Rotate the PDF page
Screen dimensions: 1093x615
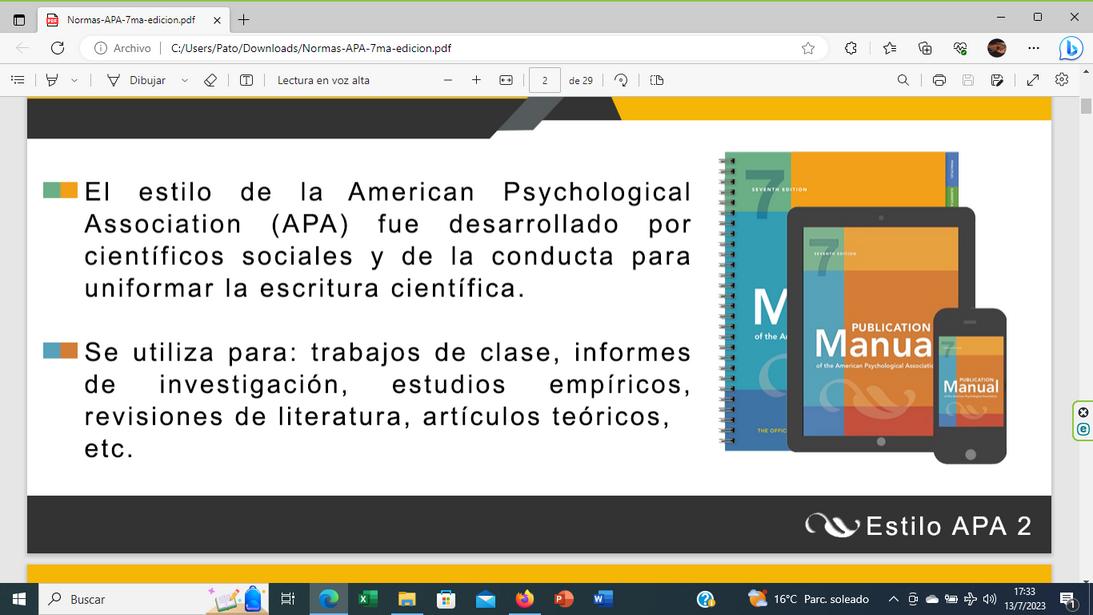621,80
